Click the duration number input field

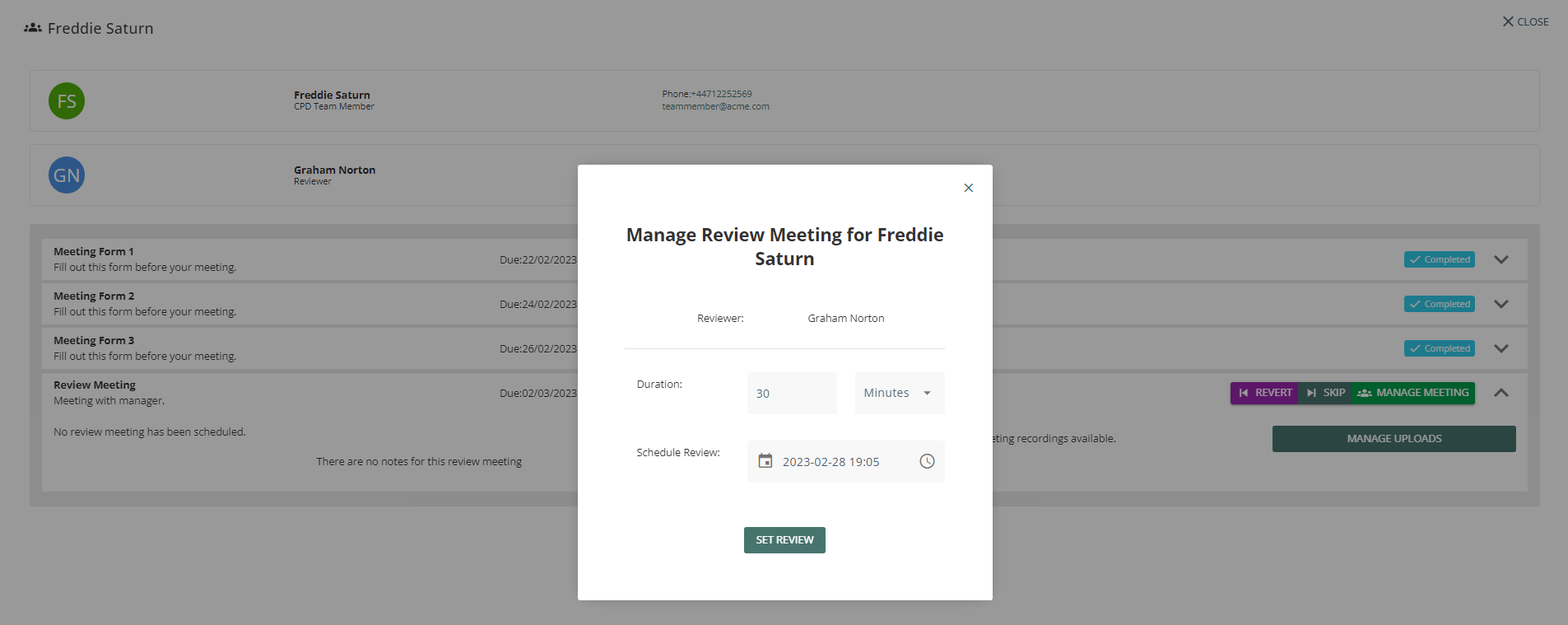(792, 393)
